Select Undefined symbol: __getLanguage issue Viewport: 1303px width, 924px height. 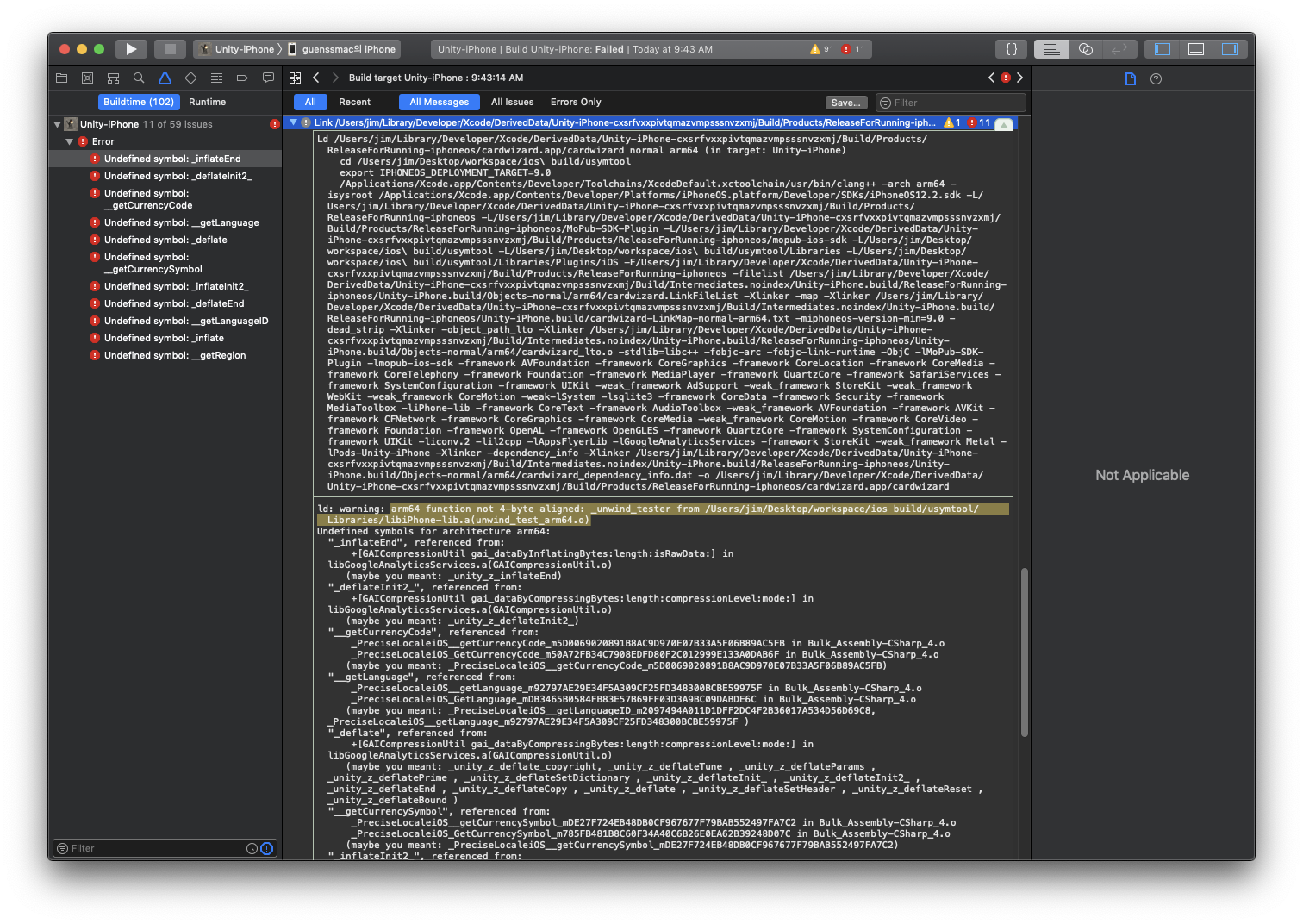(165, 222)
